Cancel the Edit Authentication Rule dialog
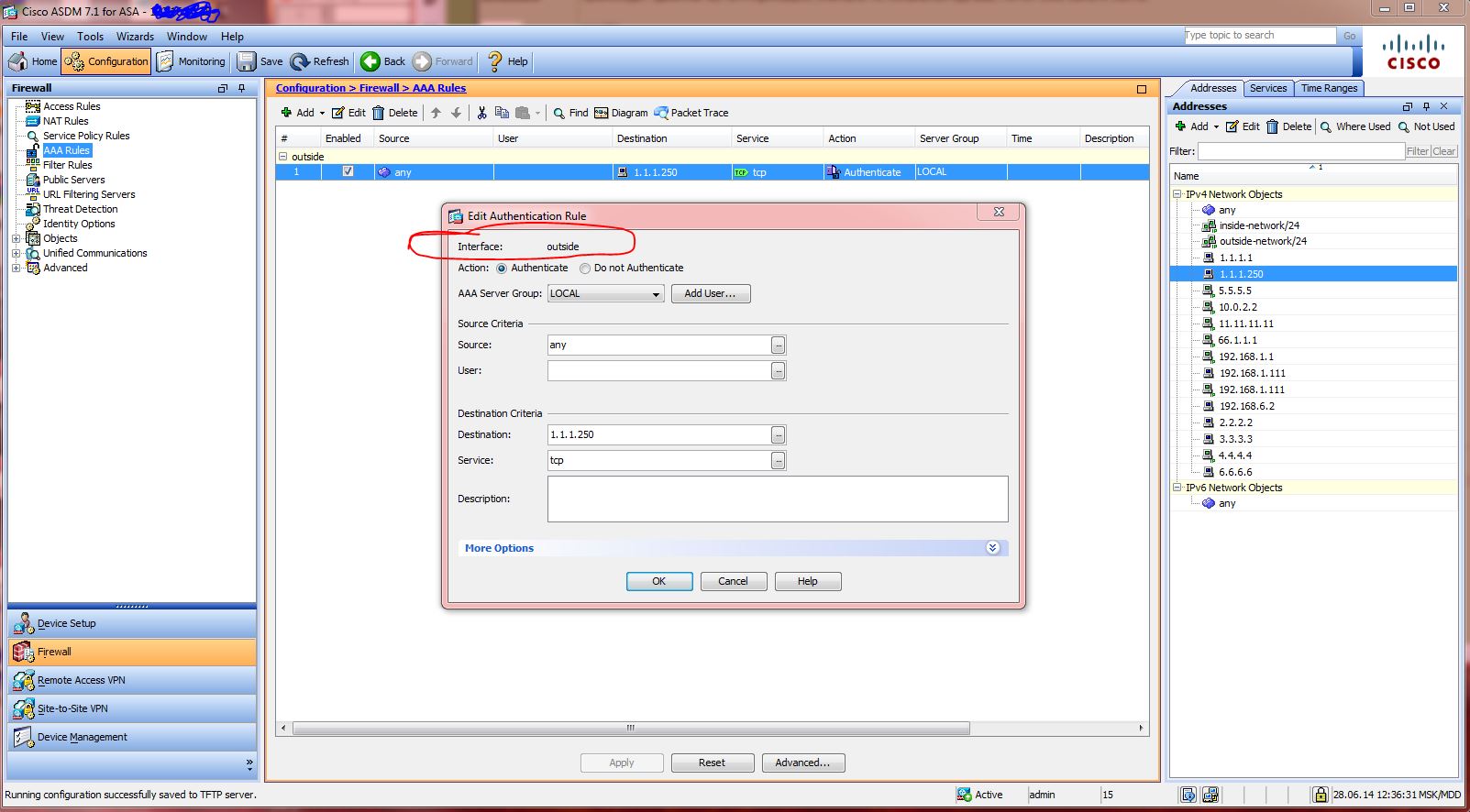This screenshot has height=812, width=1470. coord(734,581)
